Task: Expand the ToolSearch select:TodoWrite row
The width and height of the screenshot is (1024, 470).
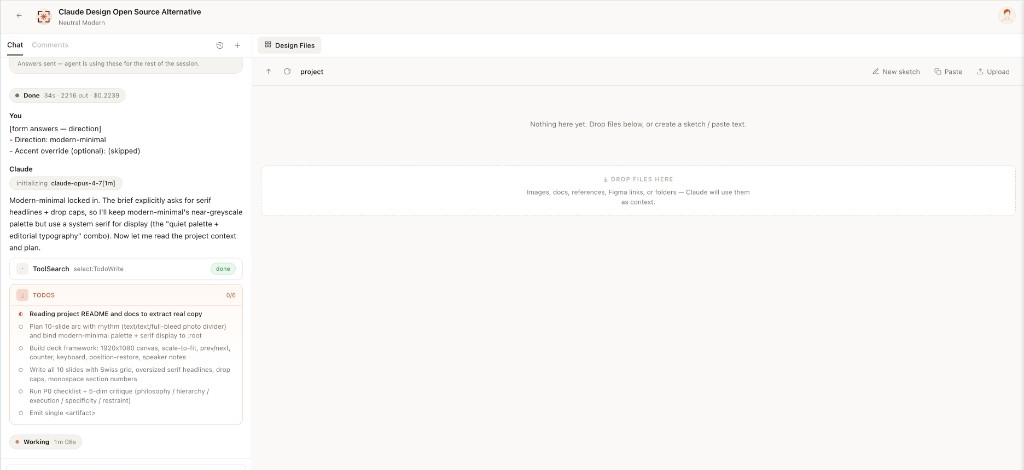Action: (x=126, y=269)
